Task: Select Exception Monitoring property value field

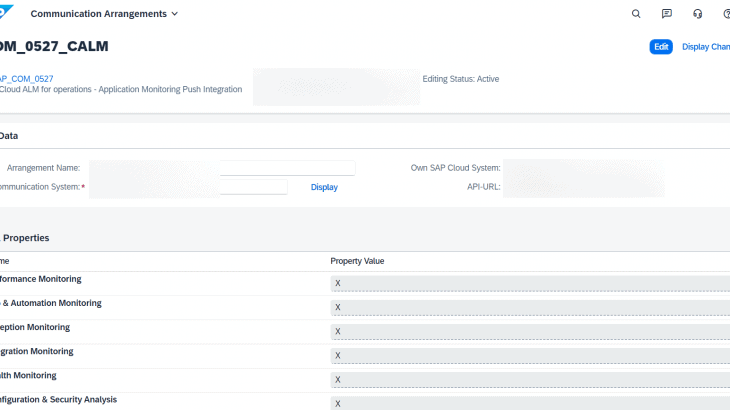Action: tap(530, 332)
